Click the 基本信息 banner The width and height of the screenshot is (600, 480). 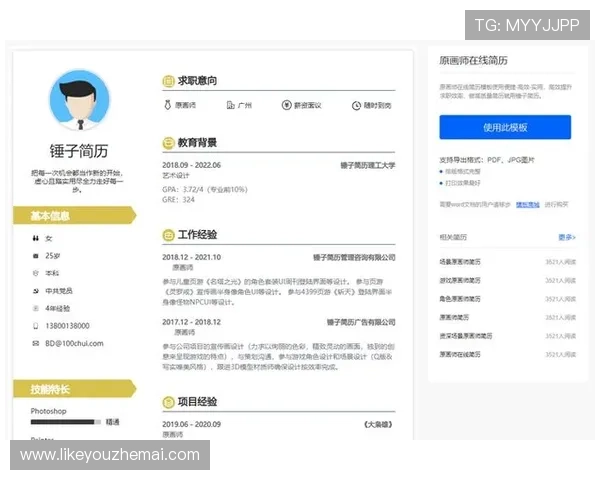75,216
